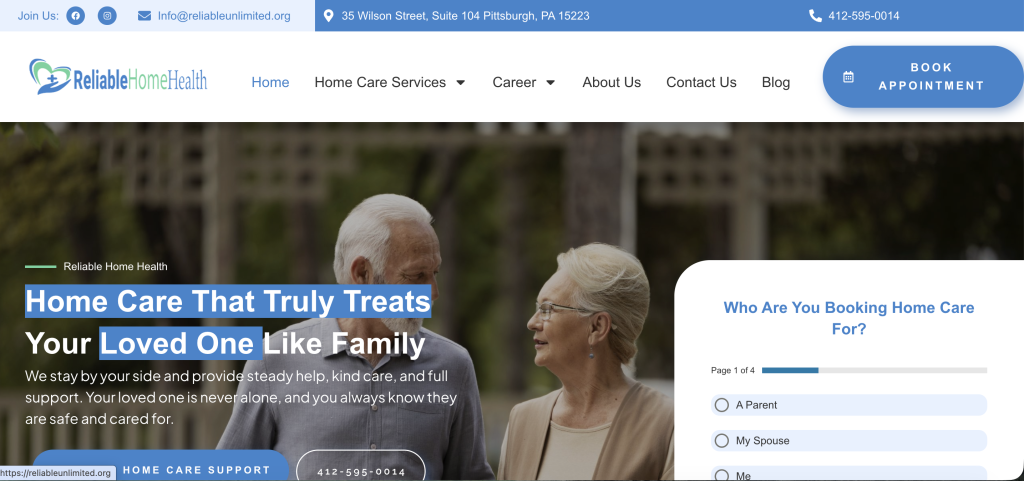
Task: Click the 412-595-0014 outlined hero button
Action: pos(361,465)
